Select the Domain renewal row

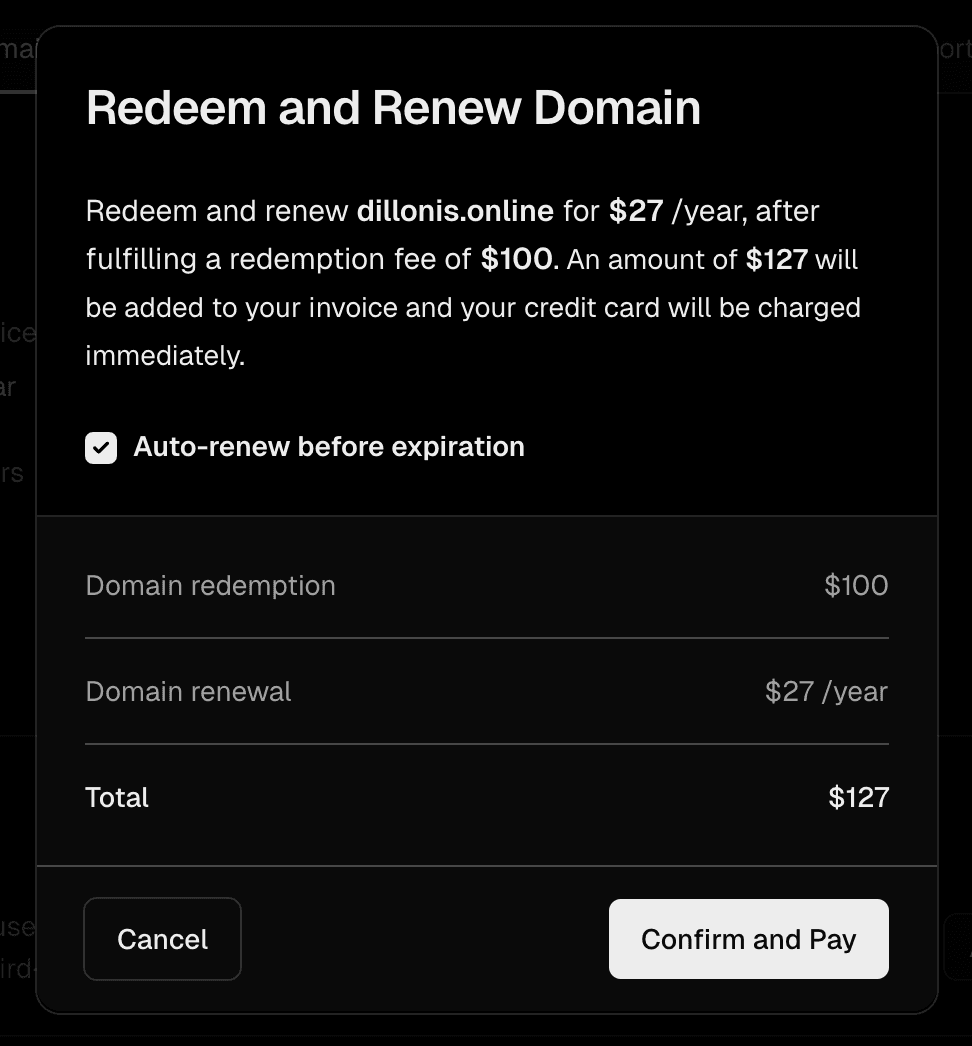coord(188,691)
